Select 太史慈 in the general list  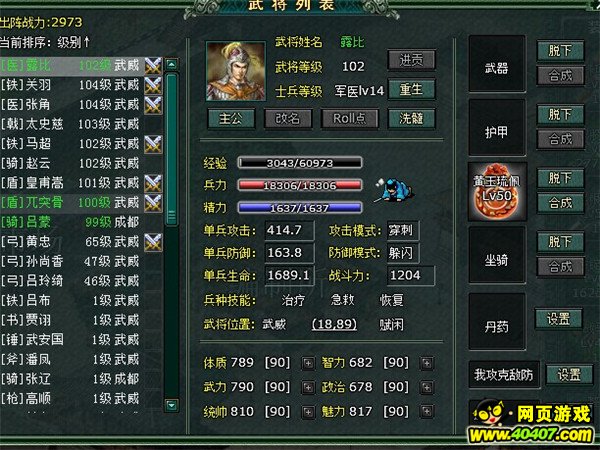[71, 124]
